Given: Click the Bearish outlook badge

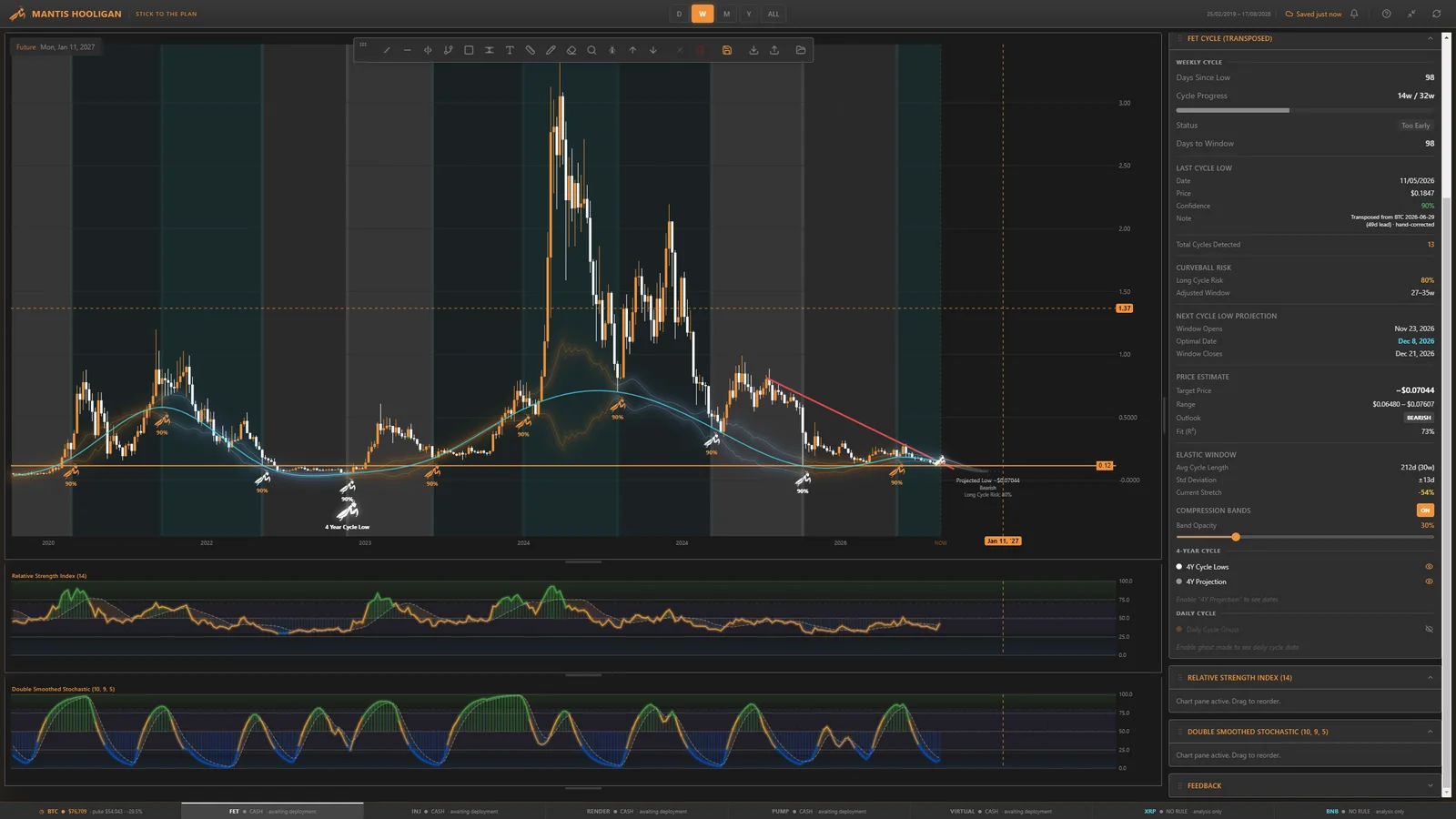Looking at the screenshot, I should coord(1419,418).
